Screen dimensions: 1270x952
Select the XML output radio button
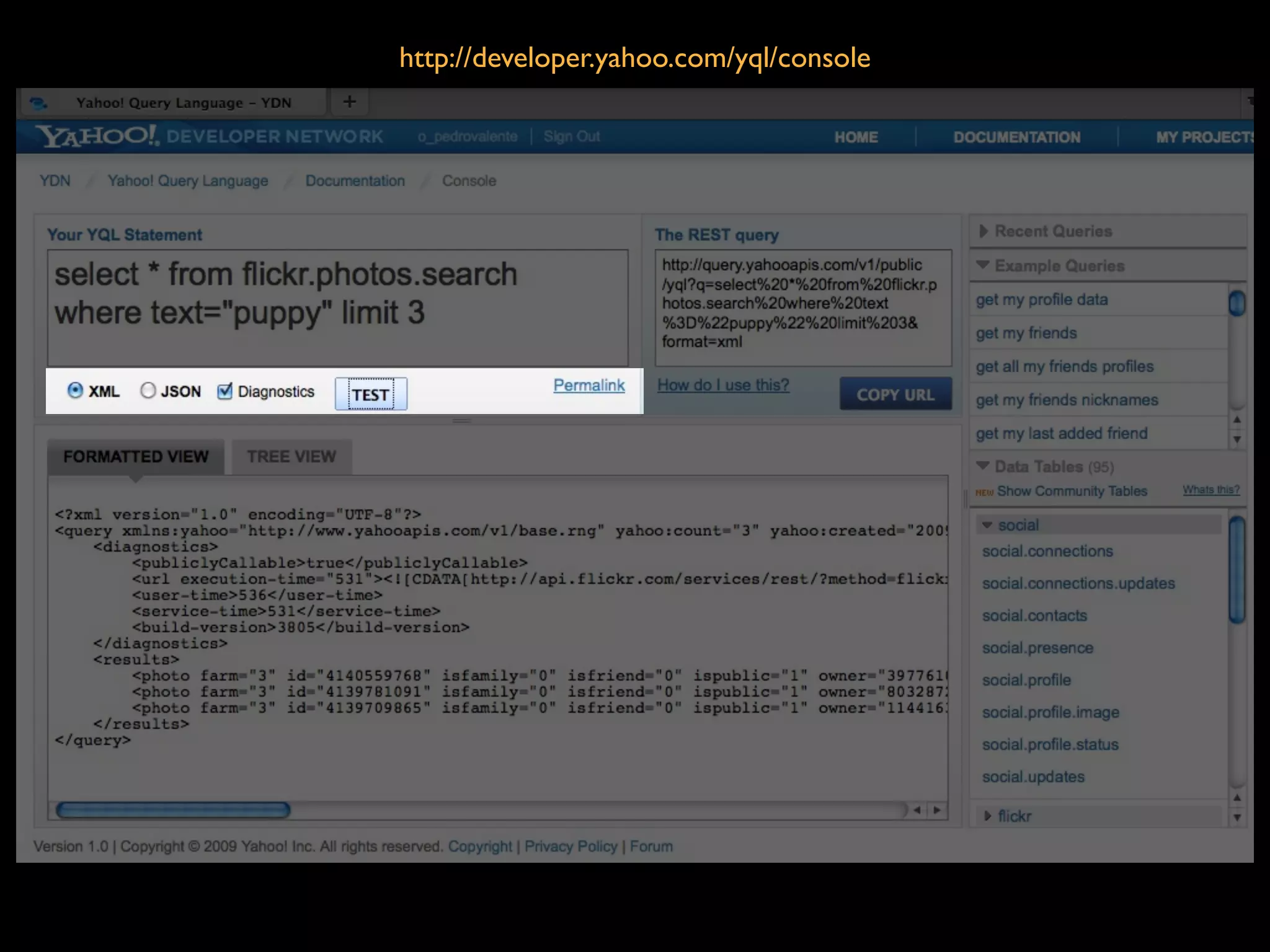coord(75,390)
